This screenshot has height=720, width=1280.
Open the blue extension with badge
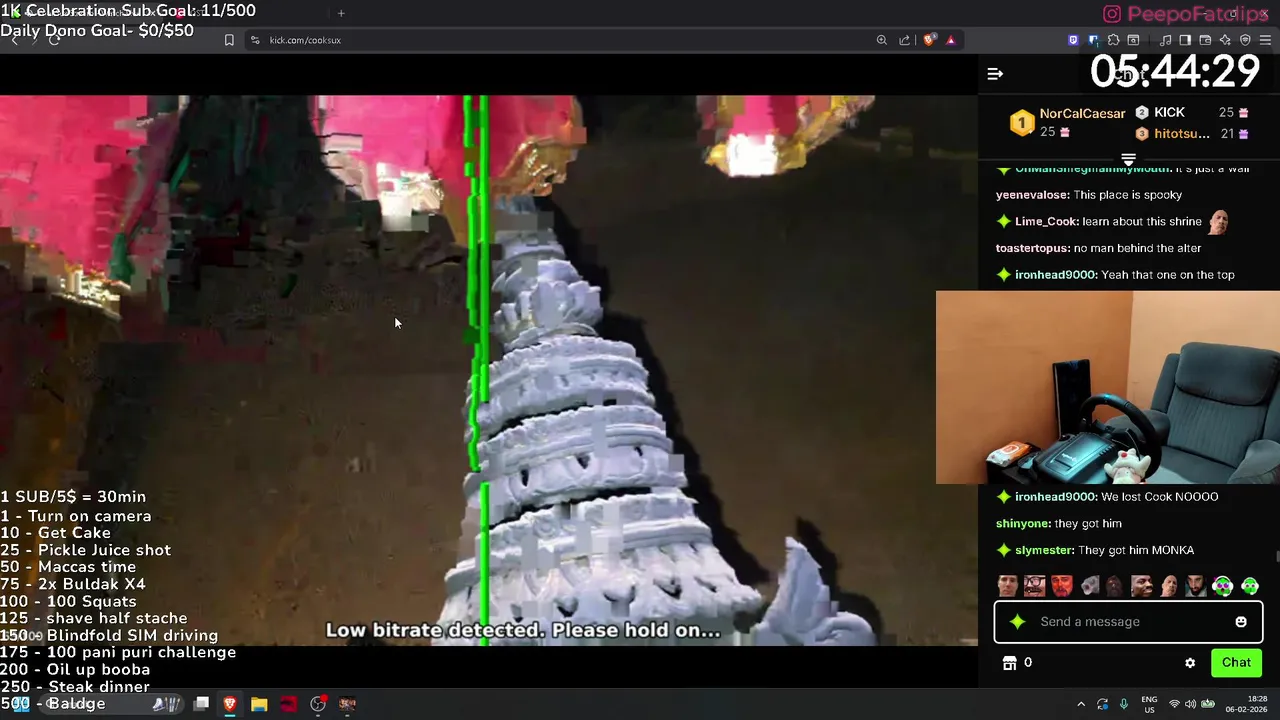[x=1094, y=40]
